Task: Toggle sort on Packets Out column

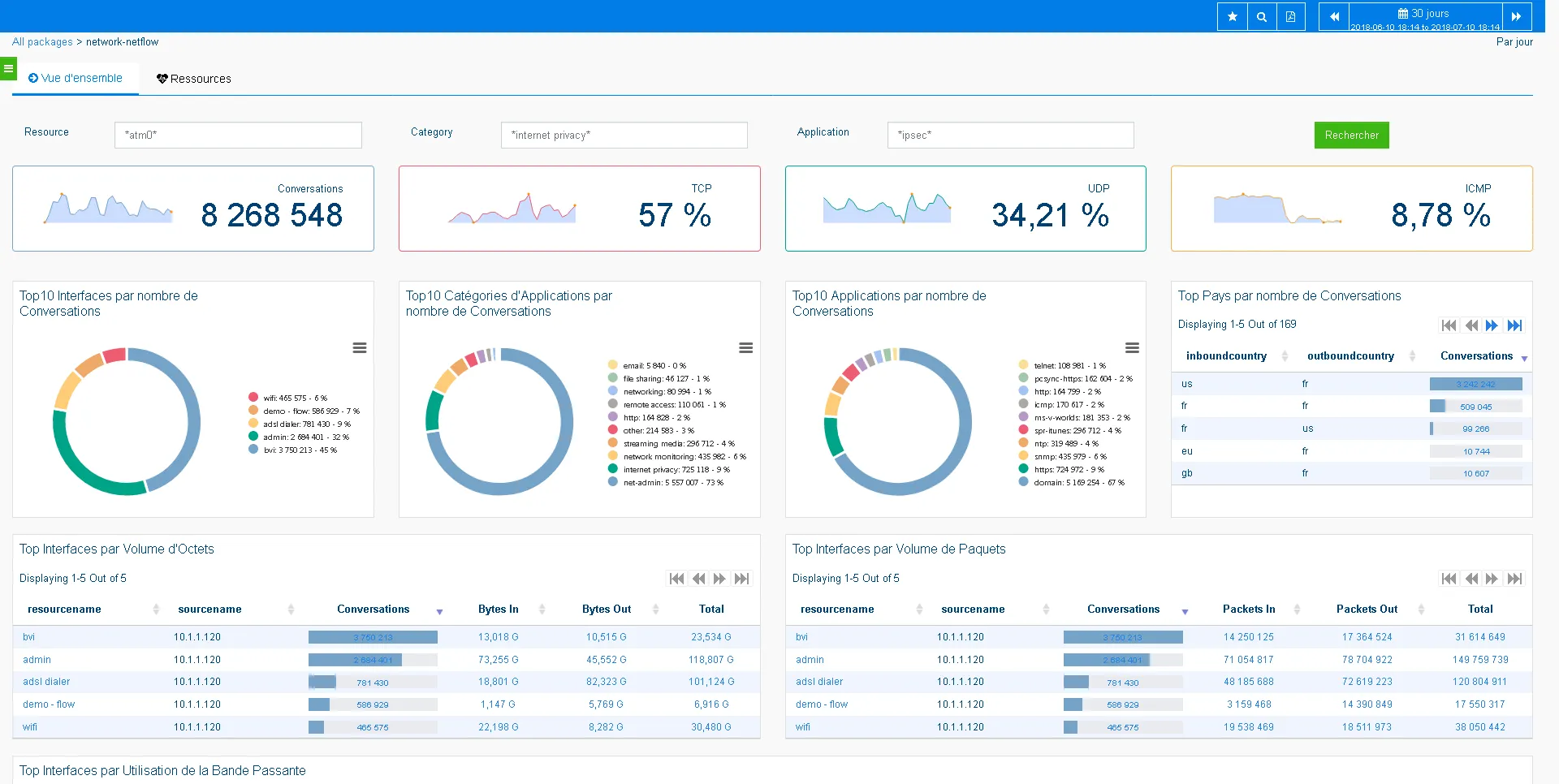Action: tap(1419, 609)
